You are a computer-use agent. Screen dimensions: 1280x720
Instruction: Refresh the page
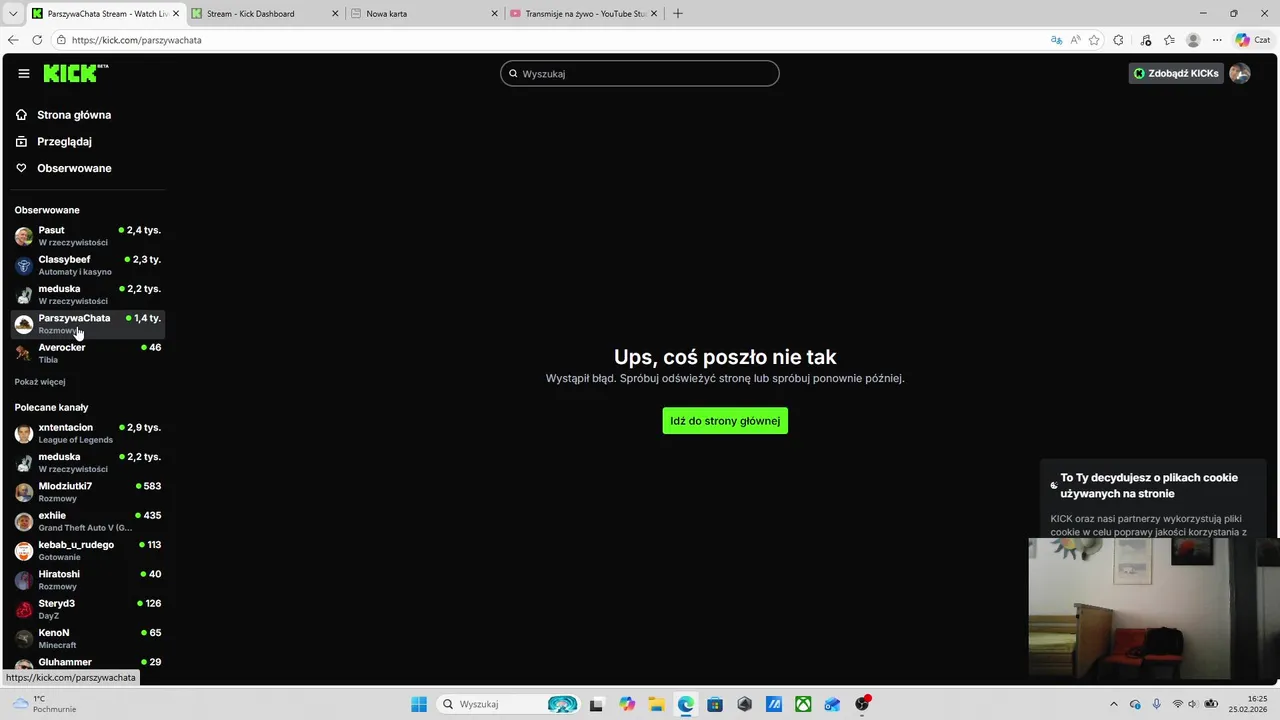coord(37,40)
